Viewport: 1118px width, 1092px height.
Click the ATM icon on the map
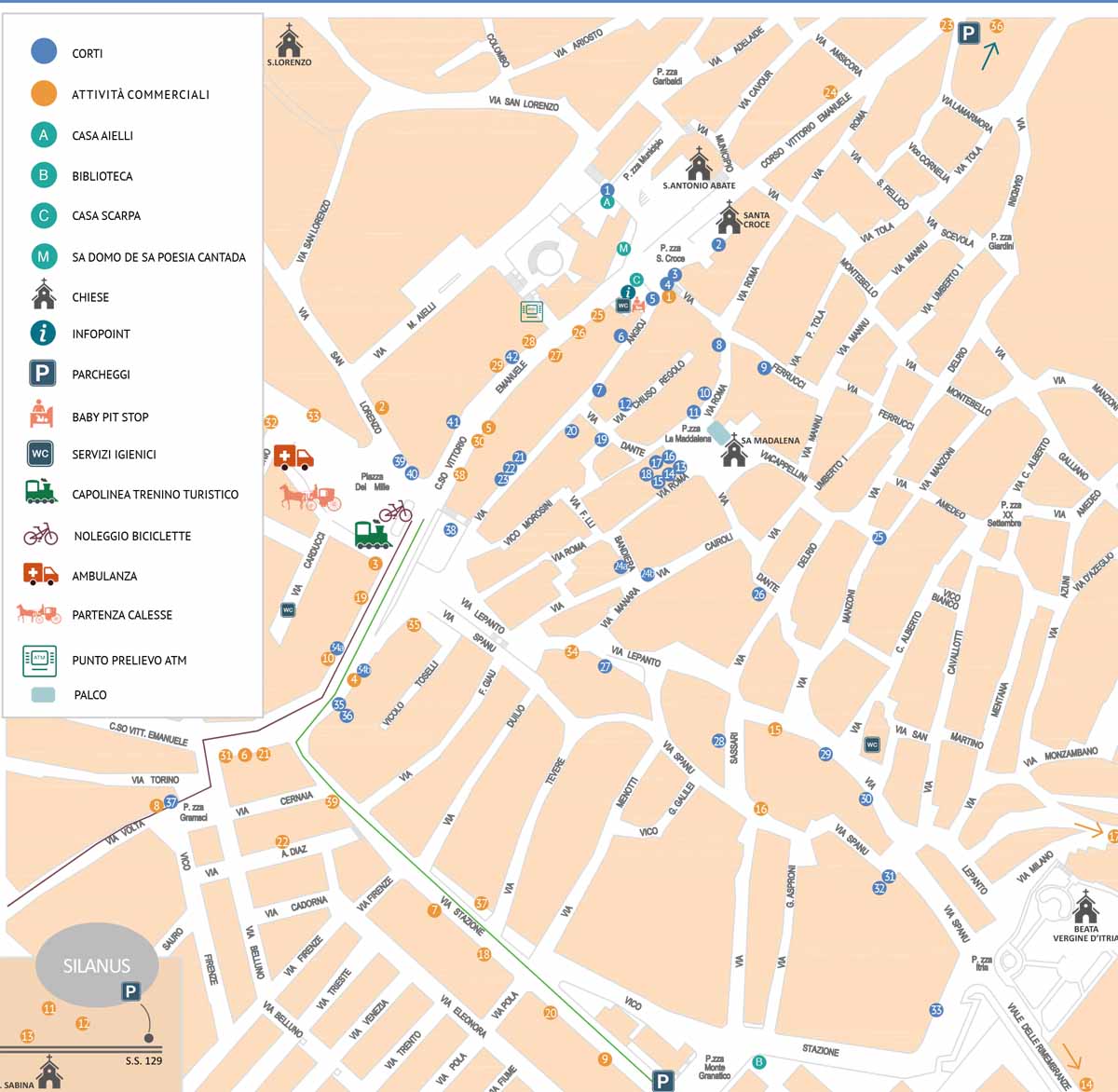click(531, 311)
